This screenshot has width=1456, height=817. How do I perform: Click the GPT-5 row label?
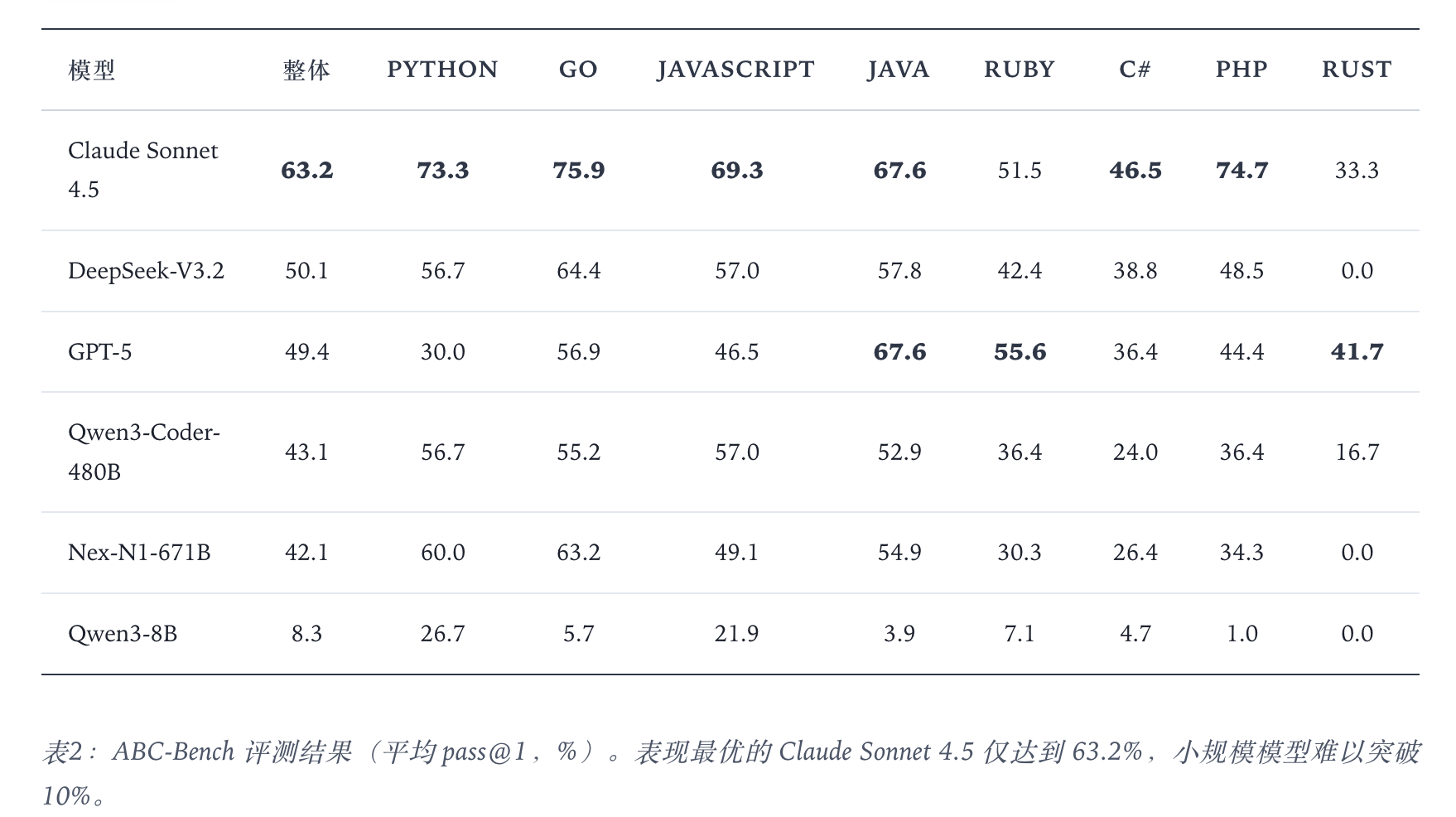tap(99, 352)
